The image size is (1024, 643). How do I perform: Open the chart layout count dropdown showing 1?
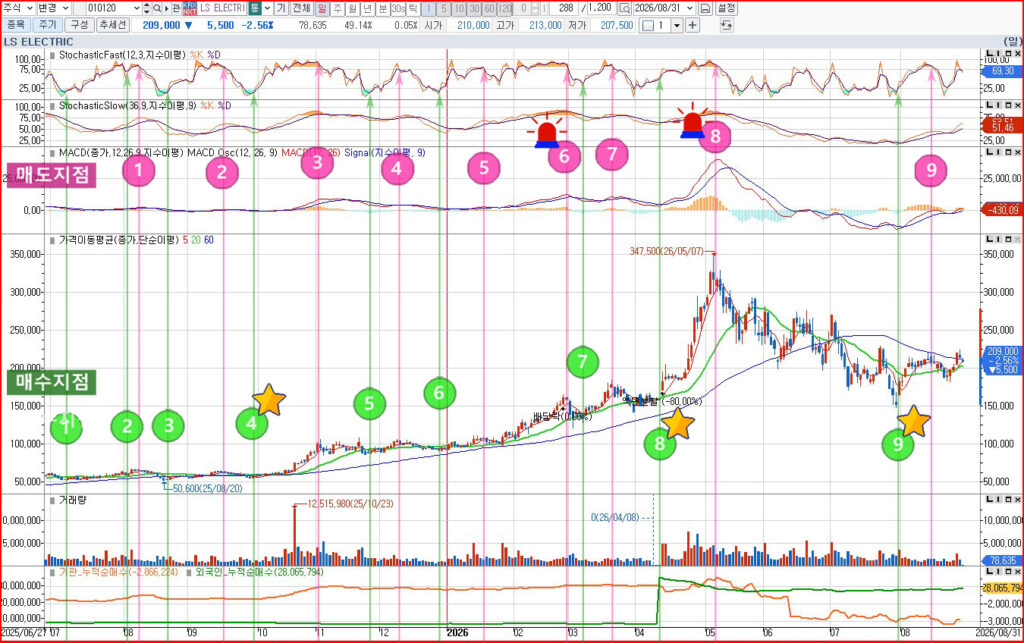point(677,25)
